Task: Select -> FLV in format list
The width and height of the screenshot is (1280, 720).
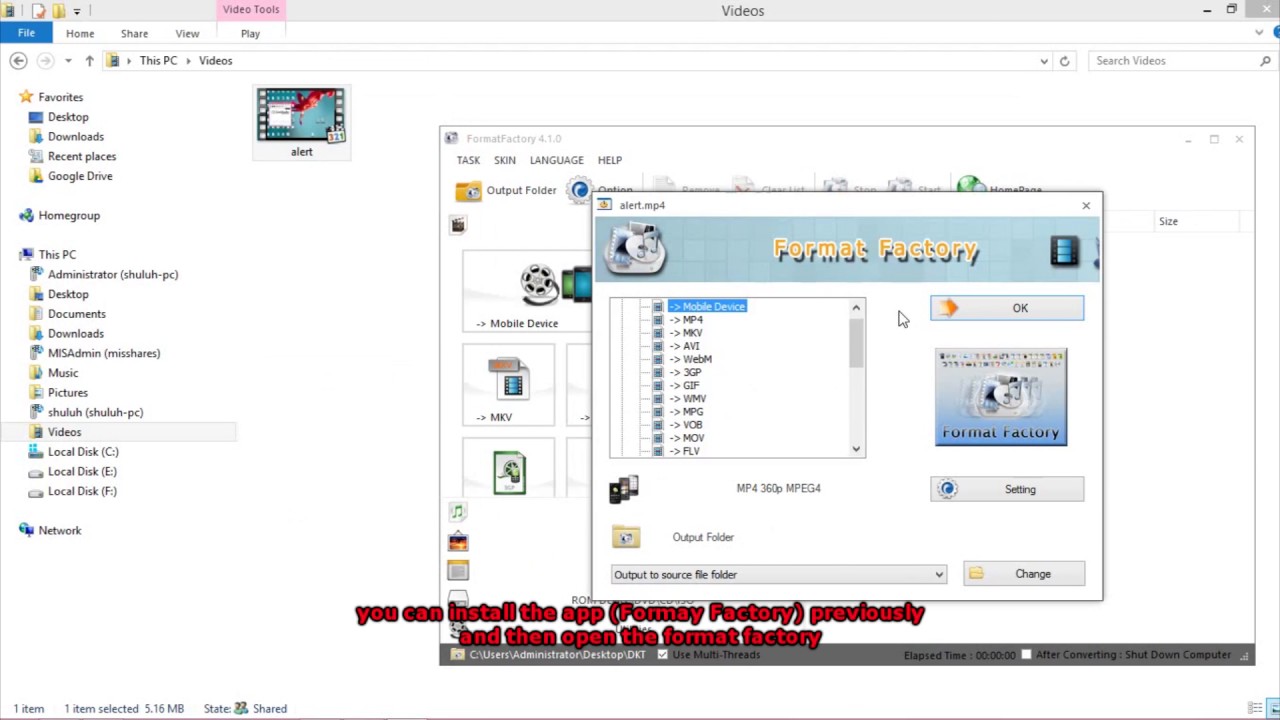Action: 685,451
